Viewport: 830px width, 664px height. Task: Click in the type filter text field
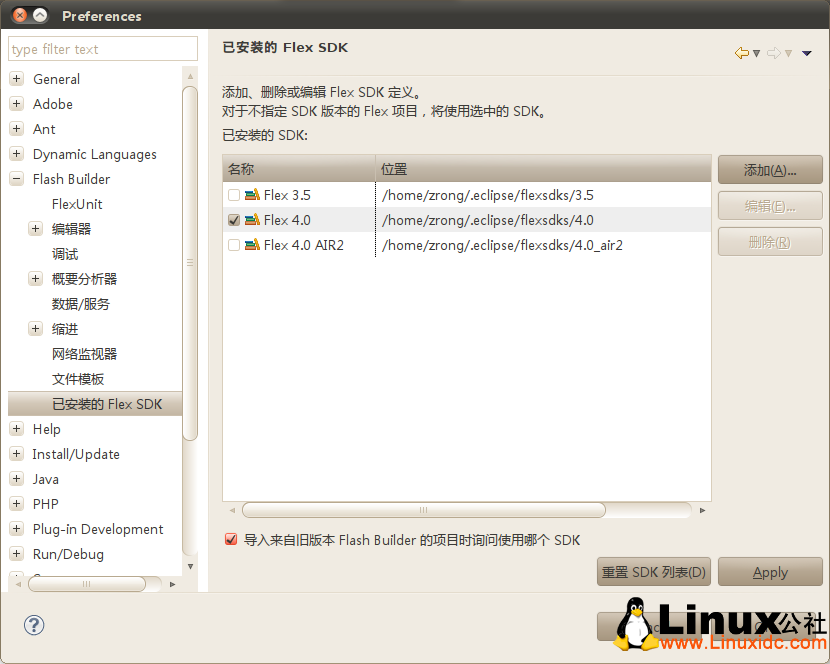[x=102, y=49]
